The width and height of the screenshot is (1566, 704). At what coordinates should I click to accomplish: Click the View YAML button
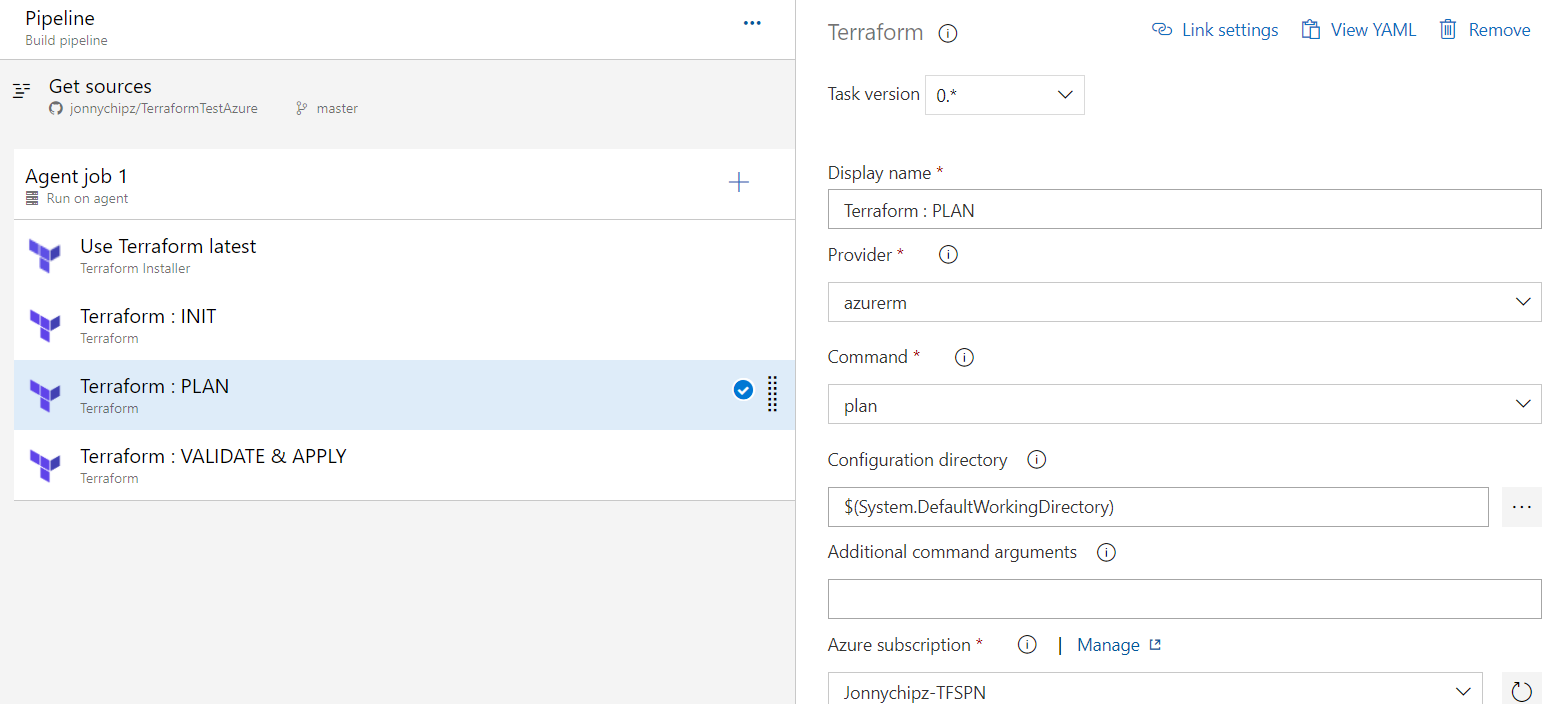pos(1358,30)
